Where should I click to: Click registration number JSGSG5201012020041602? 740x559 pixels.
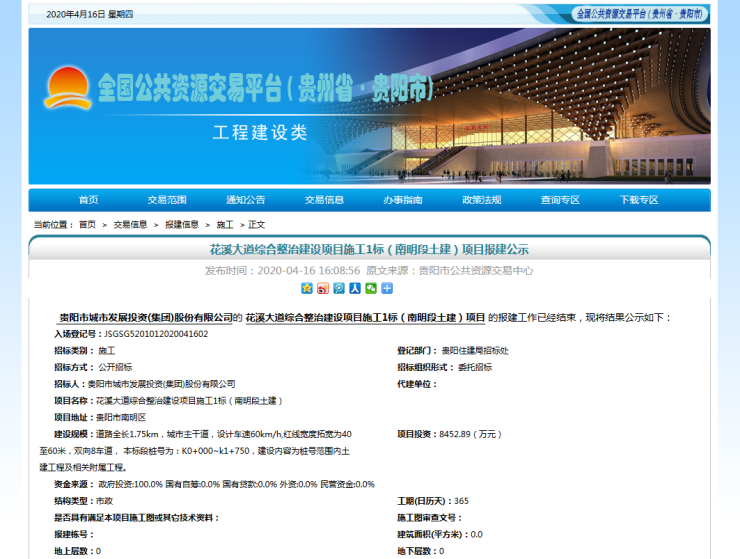point(156,334)
